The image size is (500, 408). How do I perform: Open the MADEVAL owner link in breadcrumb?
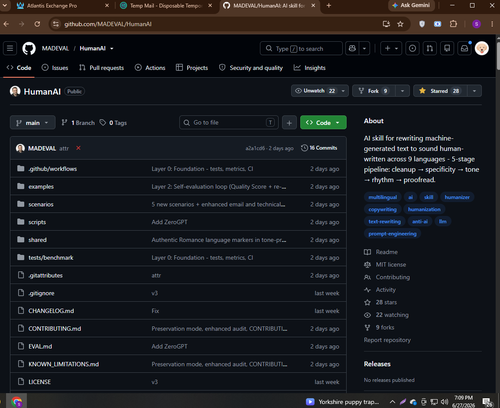click(x=55, y=49)
